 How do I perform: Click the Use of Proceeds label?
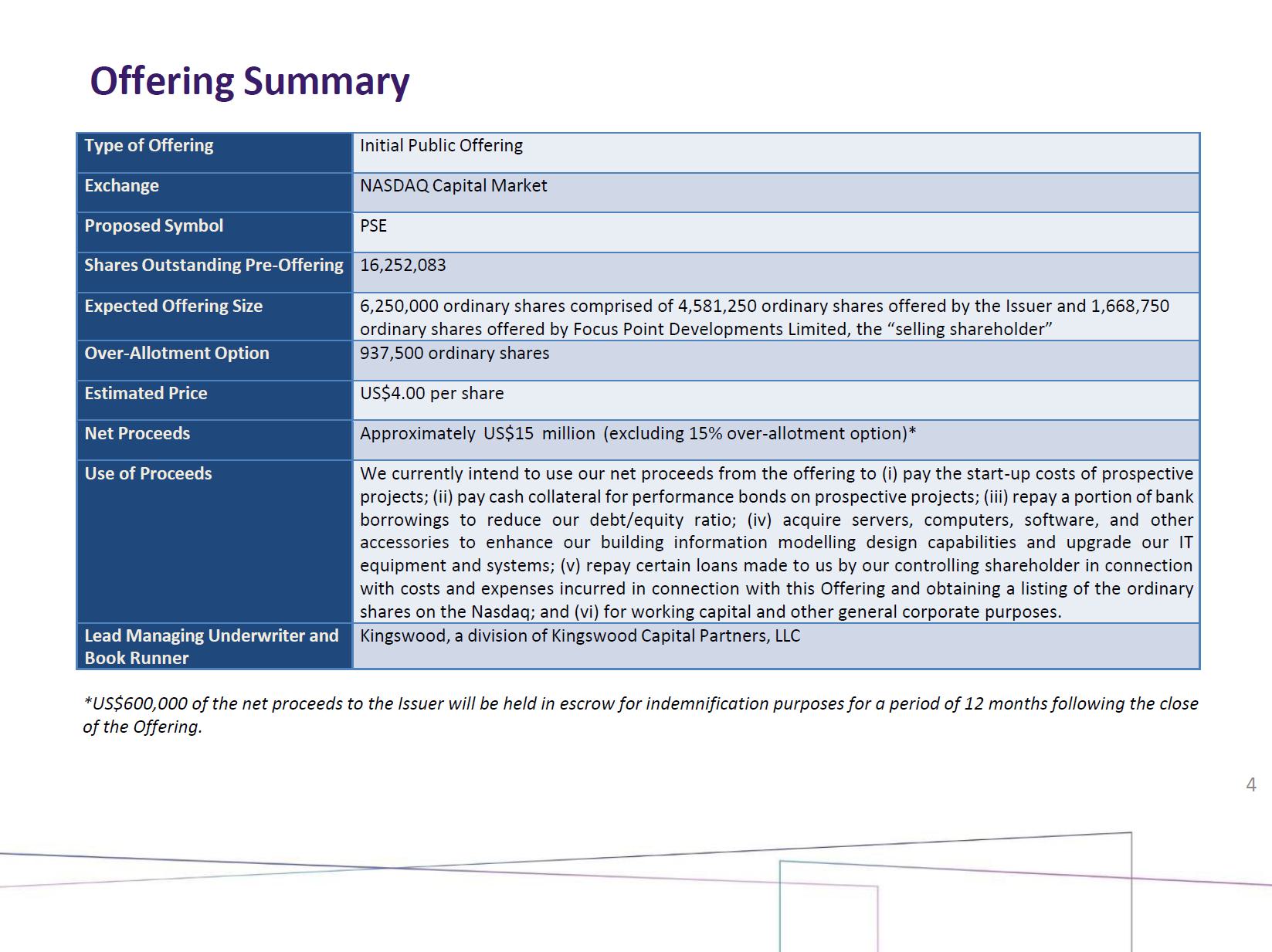coord(148,474)
